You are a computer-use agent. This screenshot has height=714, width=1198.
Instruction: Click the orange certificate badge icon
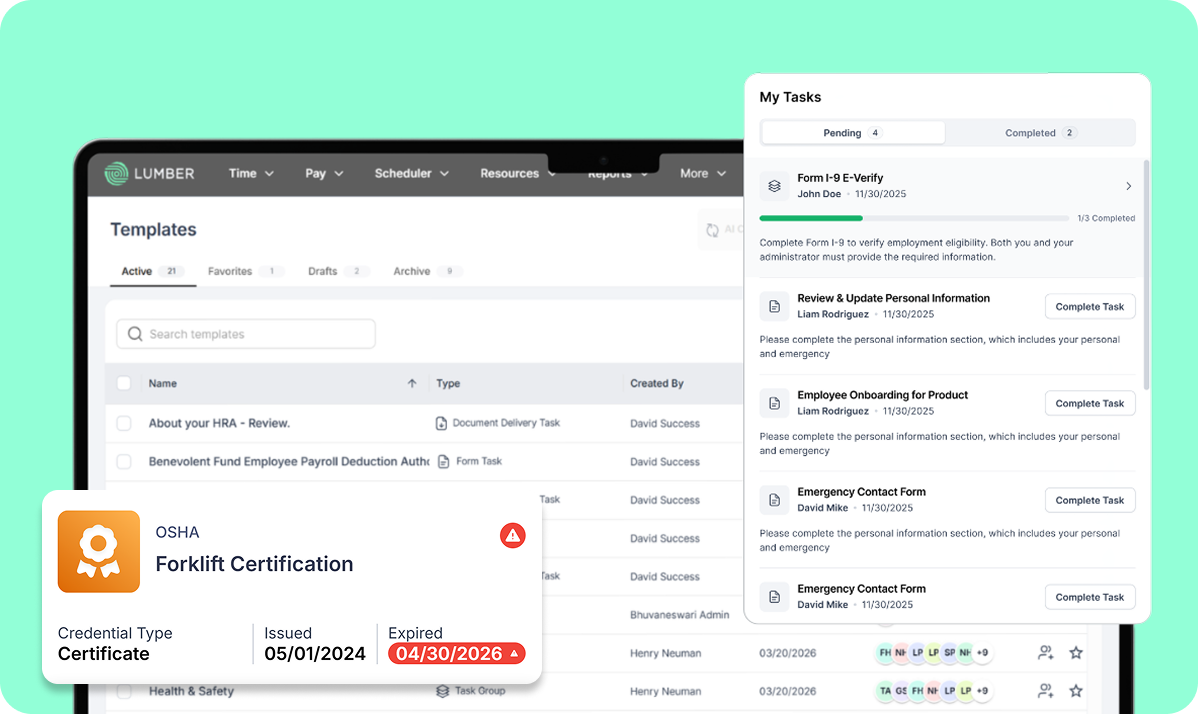tap(99, 551)
